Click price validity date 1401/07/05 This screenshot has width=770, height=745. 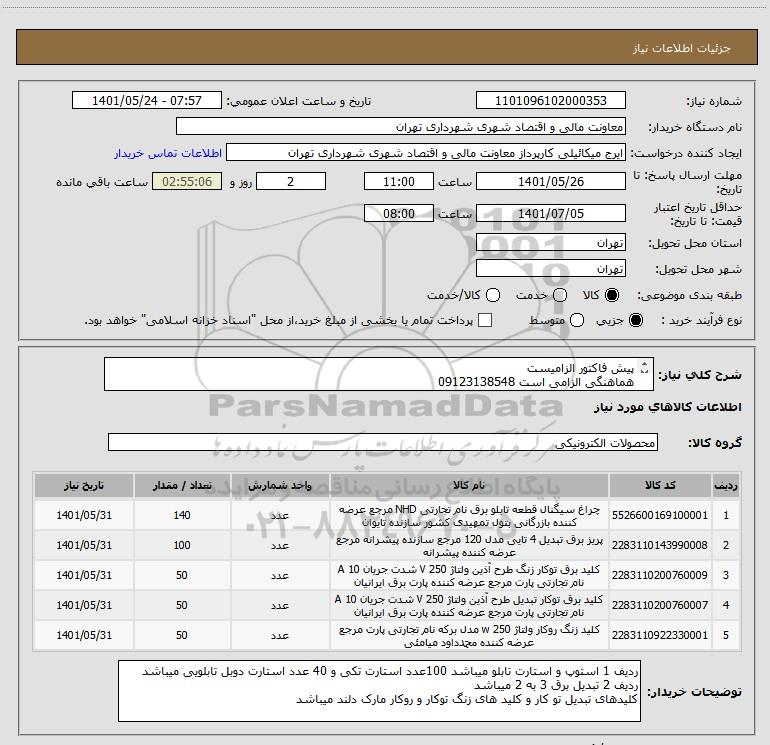[x=550, y=213]
